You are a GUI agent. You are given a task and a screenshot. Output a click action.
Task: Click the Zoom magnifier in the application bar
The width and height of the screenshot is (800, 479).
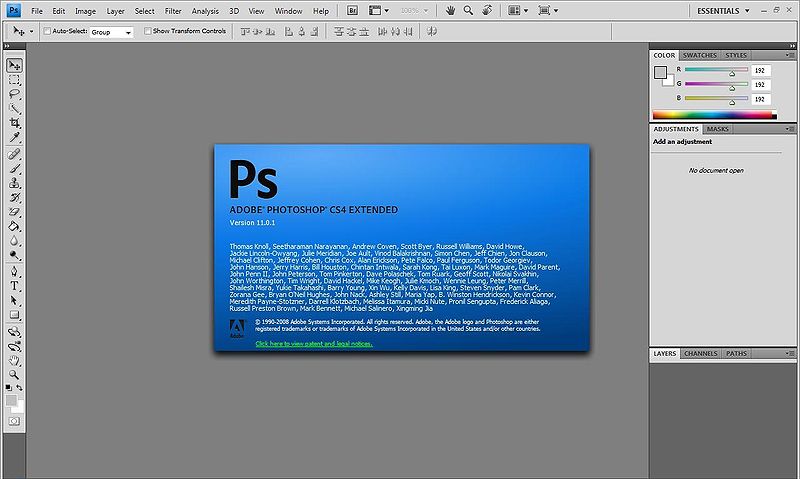(x=468, y=10)
